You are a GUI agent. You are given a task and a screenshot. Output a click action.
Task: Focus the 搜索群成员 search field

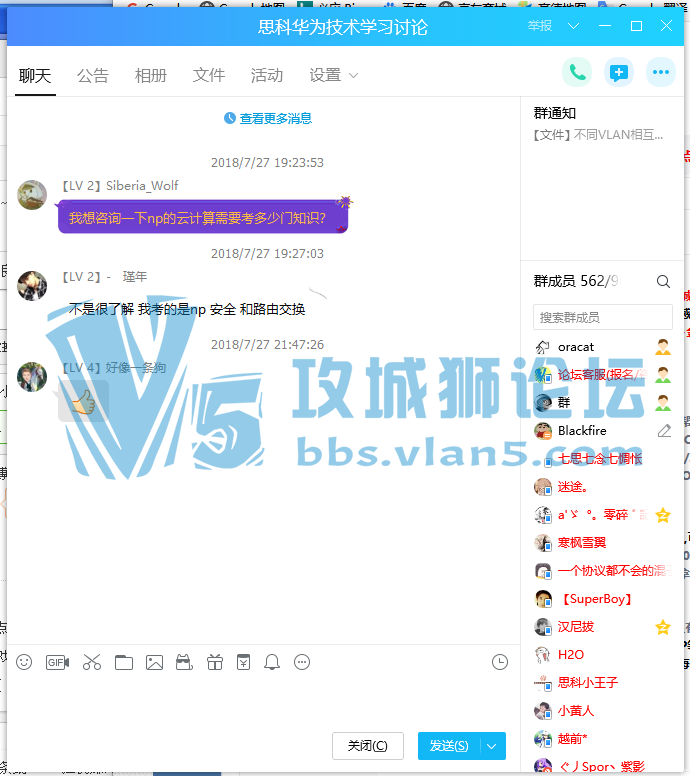point(603,317)
